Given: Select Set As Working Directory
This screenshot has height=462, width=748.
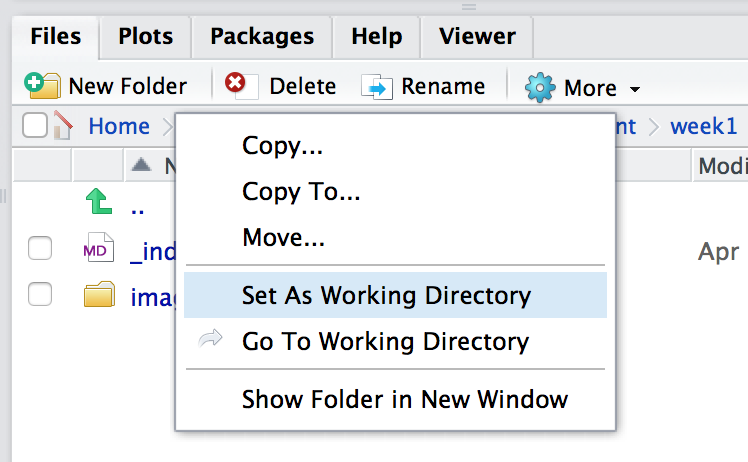Looking at the screenshot, I should tap(386, 295).
